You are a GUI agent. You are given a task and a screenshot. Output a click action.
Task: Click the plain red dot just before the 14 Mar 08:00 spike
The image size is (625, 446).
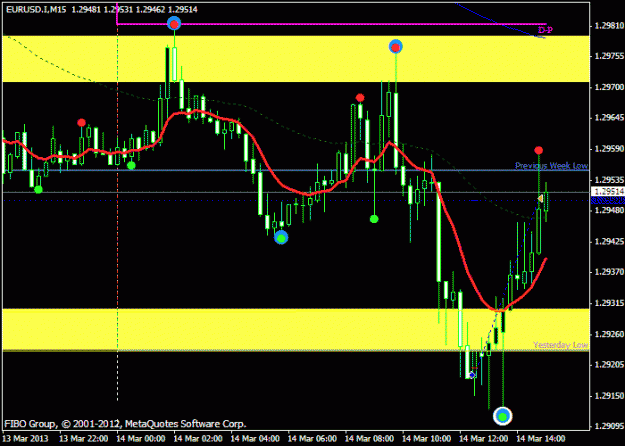click(x=360, y=98)
